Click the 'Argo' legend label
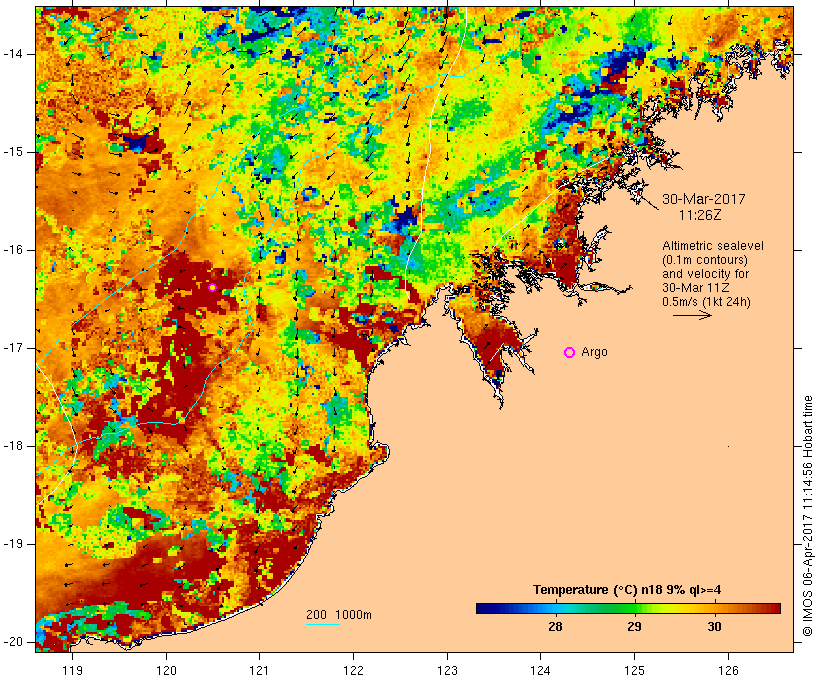Image resolution: width=820 pixels, height=680 pixels. point(595,352)
